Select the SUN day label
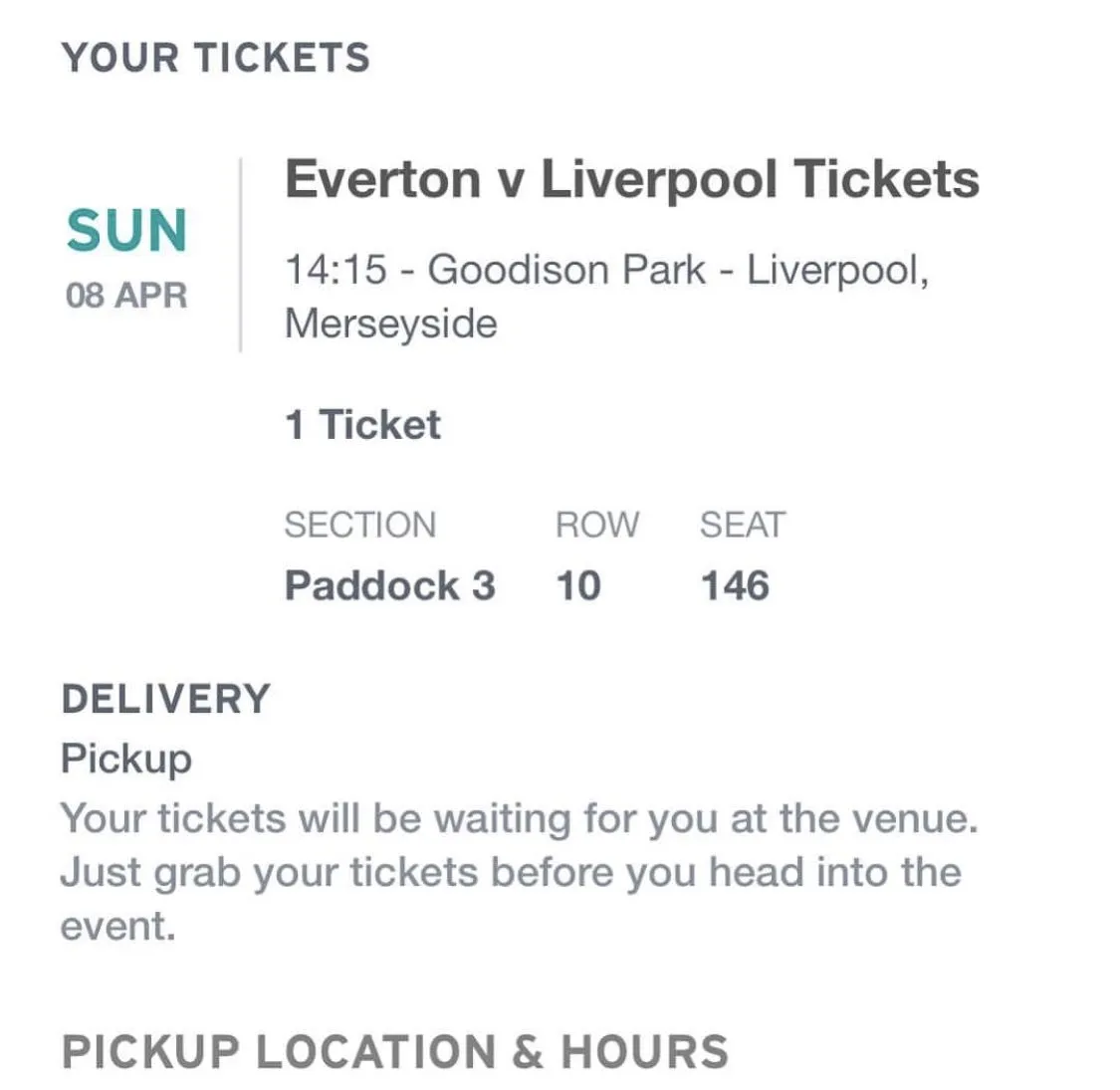This screenshot has height=1090, width=1120. pos(126,231)
